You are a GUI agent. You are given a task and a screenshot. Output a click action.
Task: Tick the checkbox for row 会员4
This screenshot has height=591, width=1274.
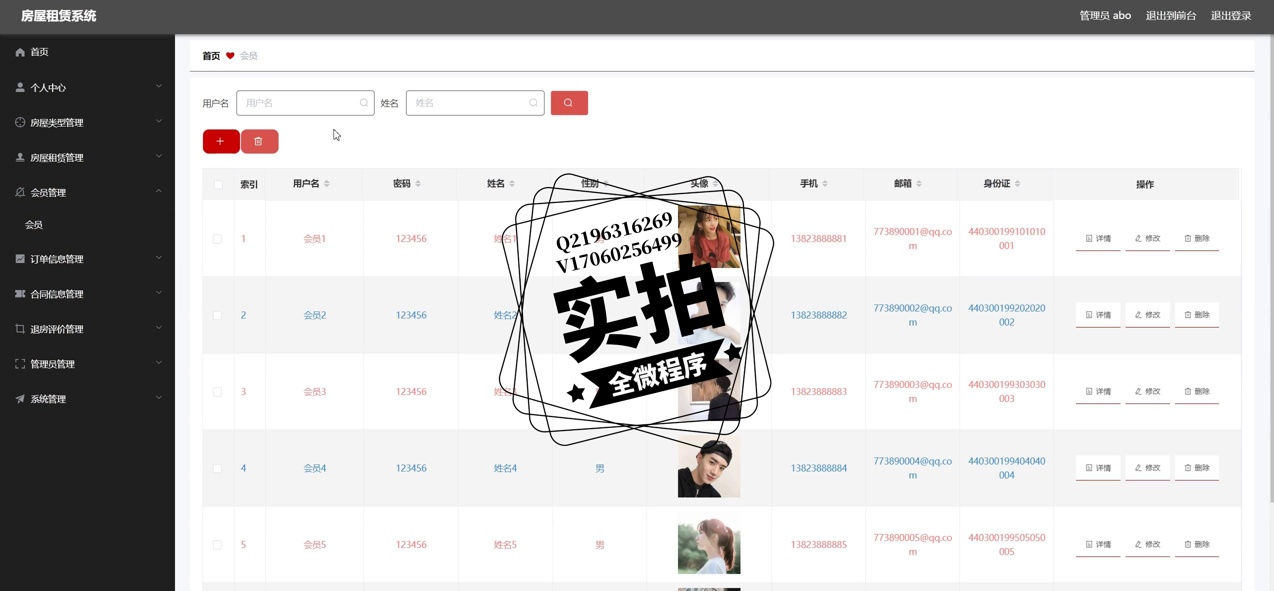217,468
